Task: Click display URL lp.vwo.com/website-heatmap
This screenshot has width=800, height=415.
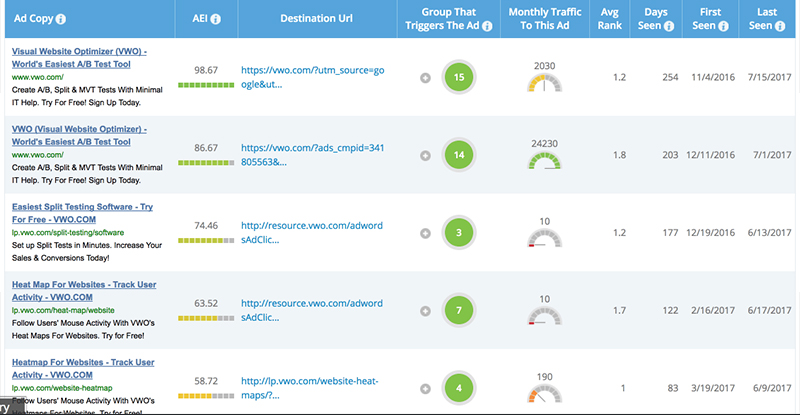Action: (62, 388)
